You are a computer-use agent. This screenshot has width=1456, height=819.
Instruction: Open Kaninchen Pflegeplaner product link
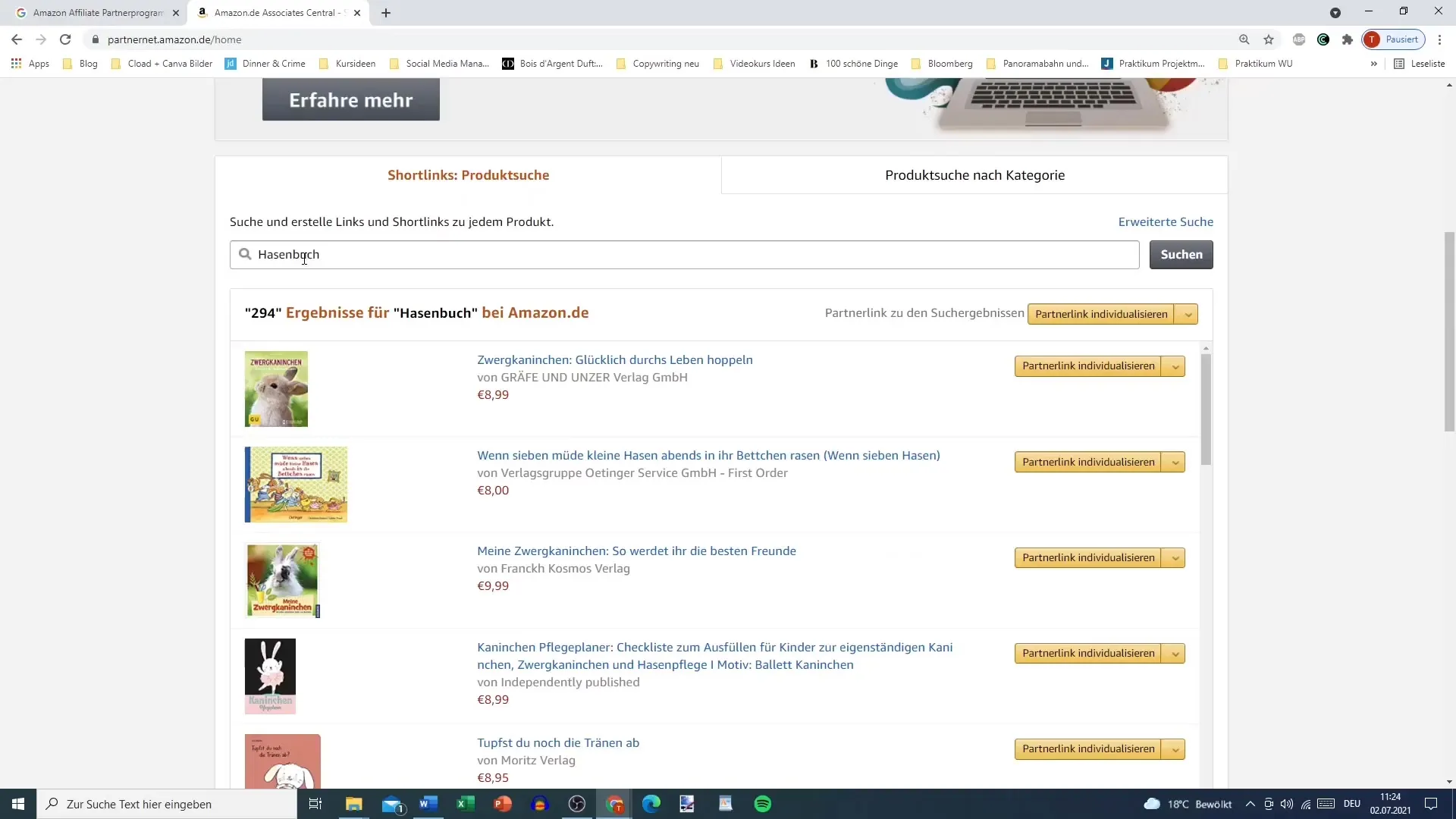coord(714,656)
